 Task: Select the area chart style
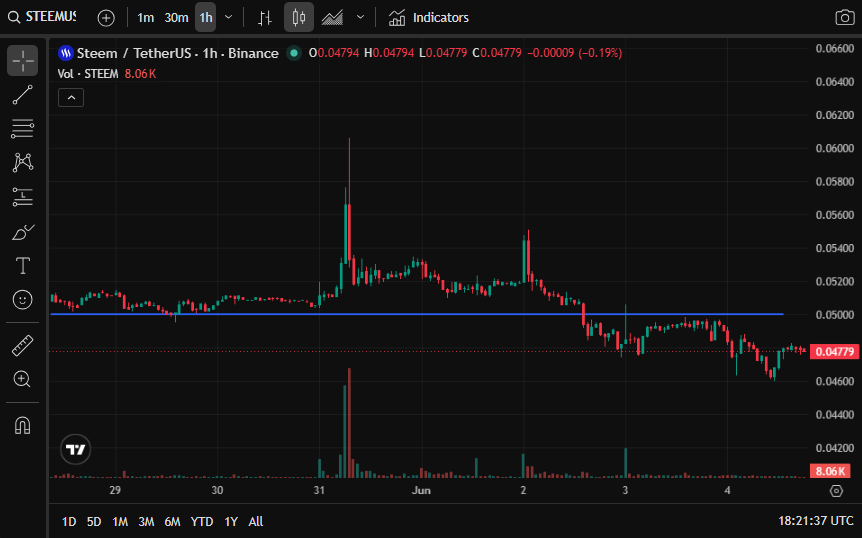click(333, 18)
